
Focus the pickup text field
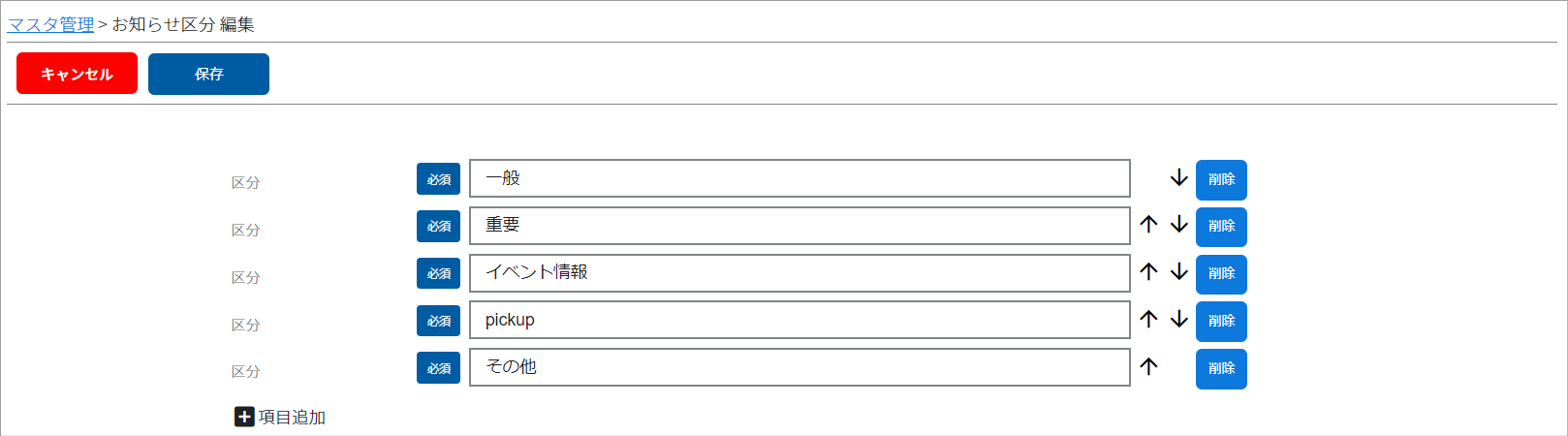click(800, 320)
